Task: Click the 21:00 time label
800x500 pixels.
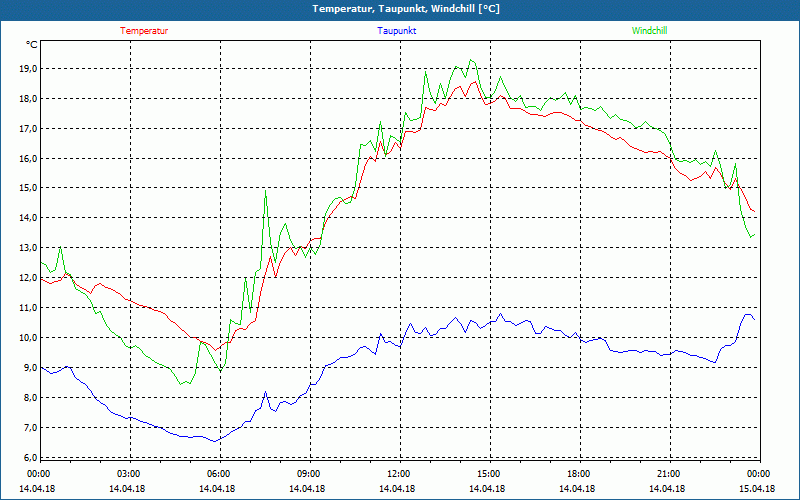Action: [x=667, y=474]
